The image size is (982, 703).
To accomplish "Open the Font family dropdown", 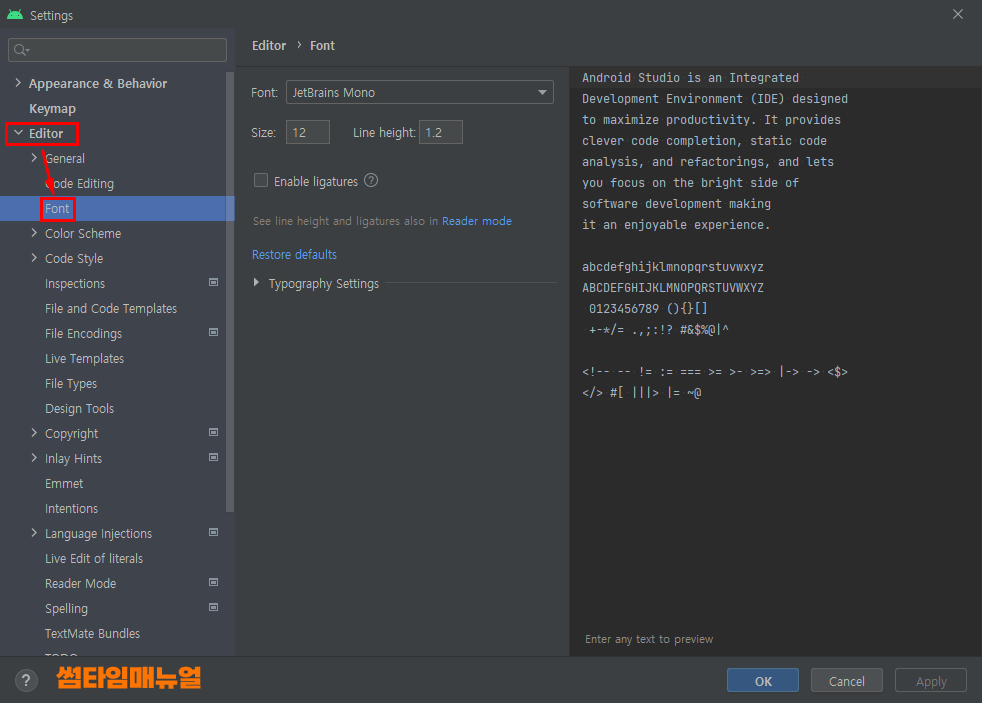I will coord(420,92).
